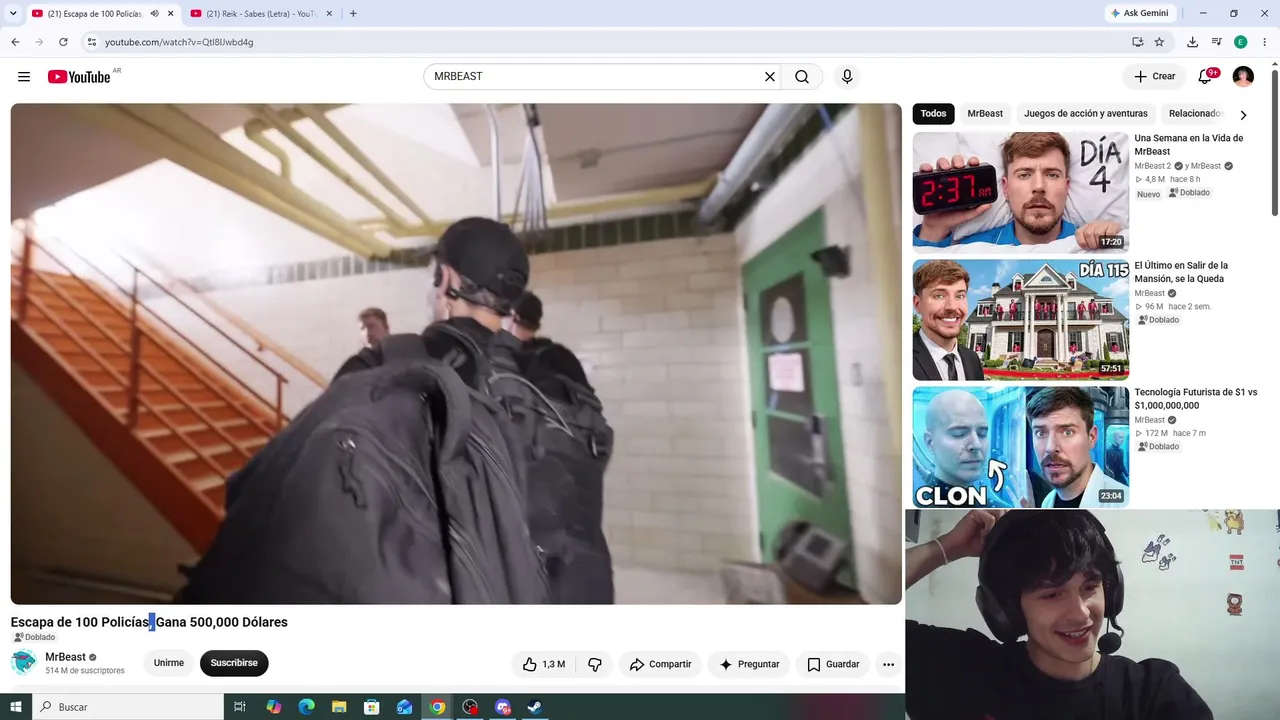This screenshot has width=1280, height=720.
Task: Click the Unirme button
Action: click(169, 663)
